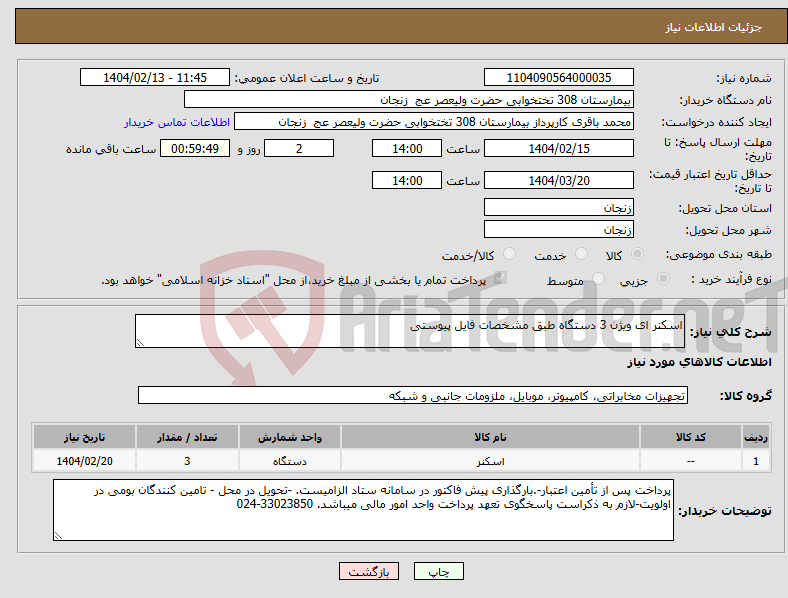This screenshot has width=788, height=598.
Task: Click the نام دستگاه خریدار hospital field
Action: tap(409, 99)
